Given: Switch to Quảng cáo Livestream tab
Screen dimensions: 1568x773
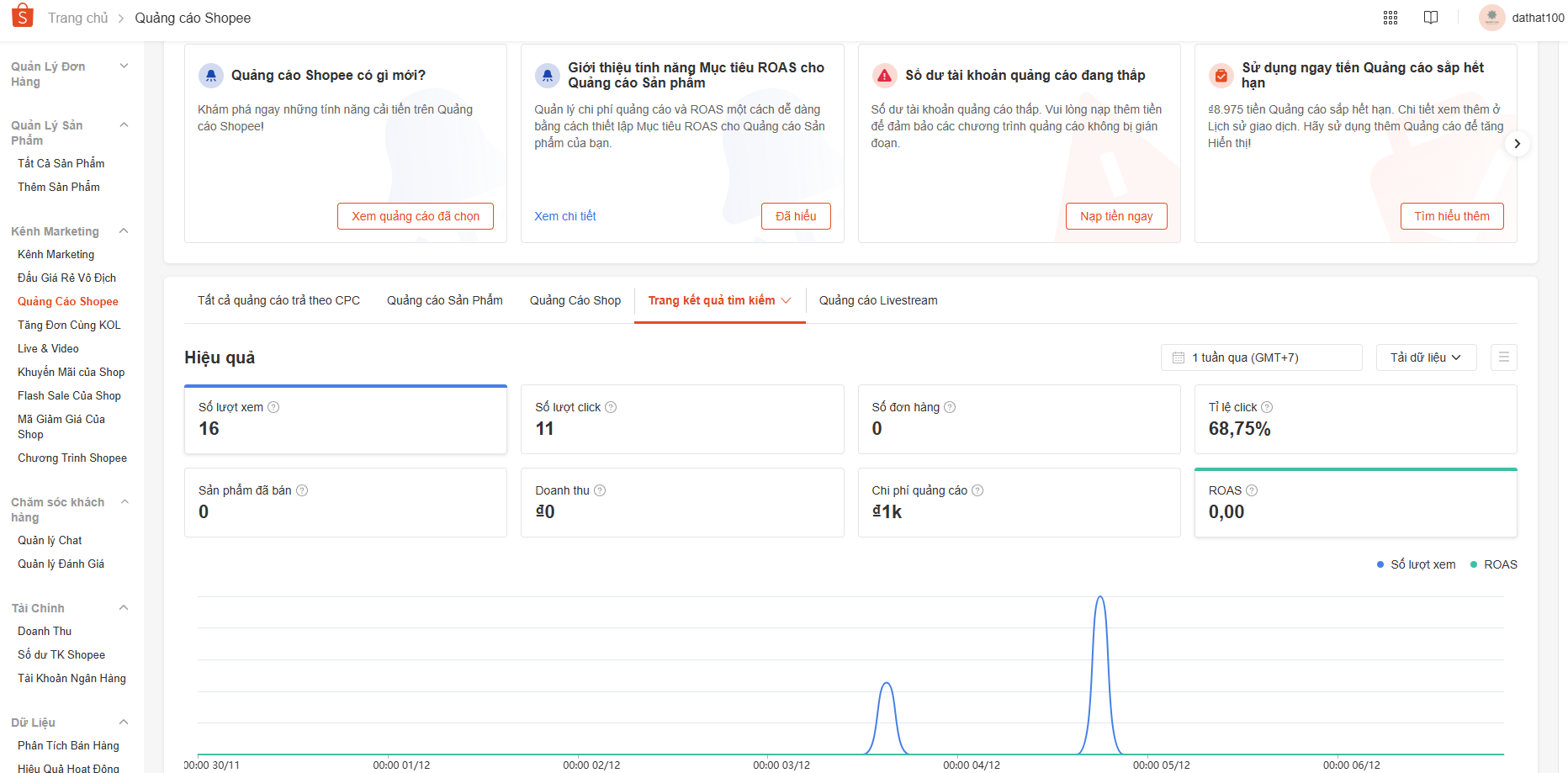Looking at the screenshot, I should [x=878, y=300].
